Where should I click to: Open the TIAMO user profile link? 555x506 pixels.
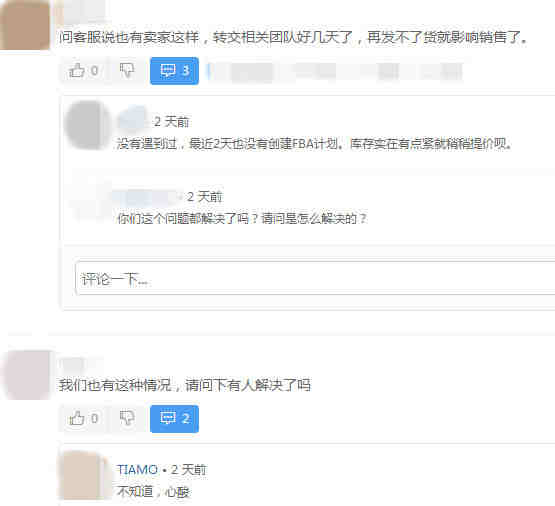pos(137,470)
